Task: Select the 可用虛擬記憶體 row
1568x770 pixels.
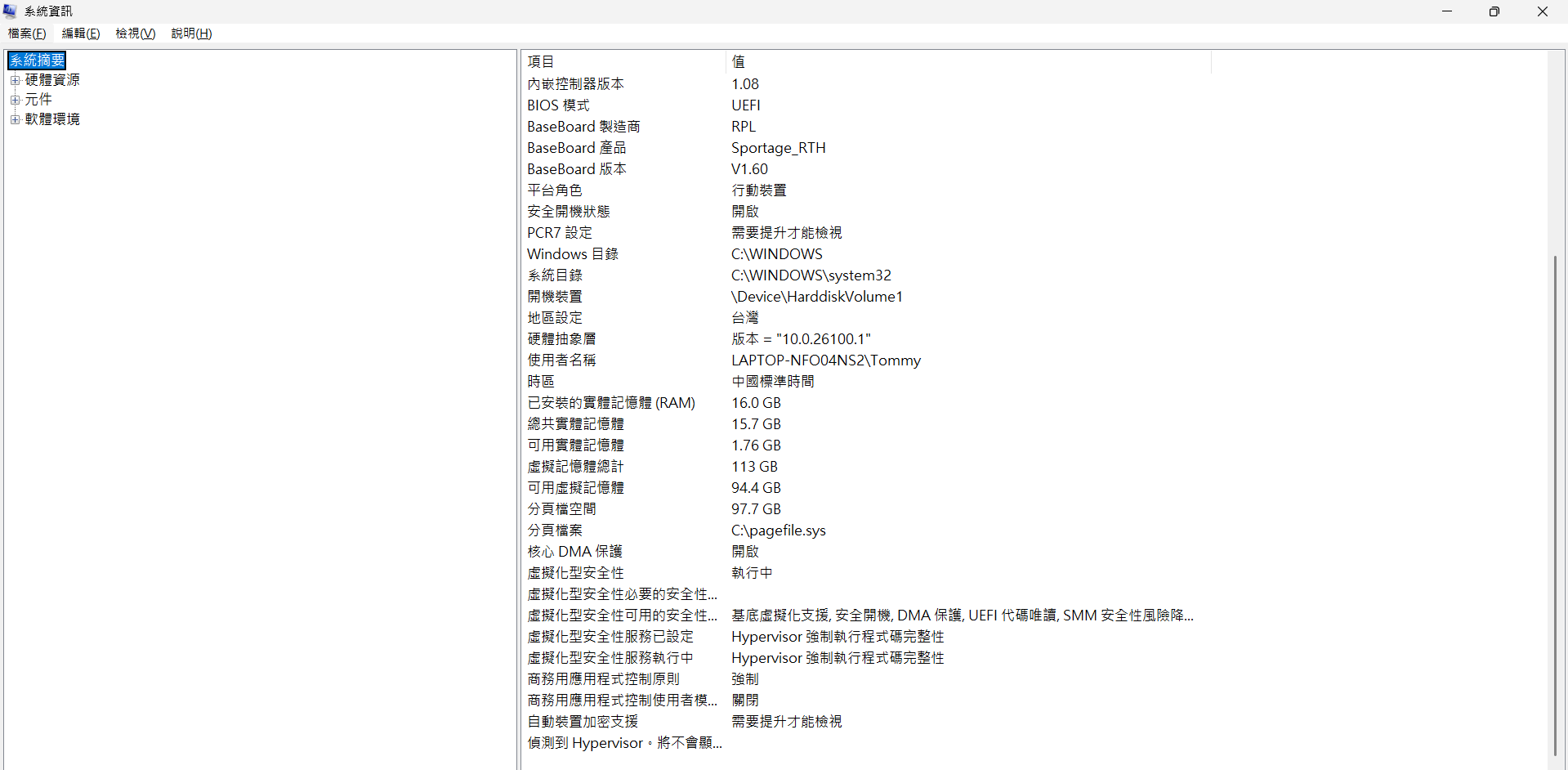Action: point(866,488)
